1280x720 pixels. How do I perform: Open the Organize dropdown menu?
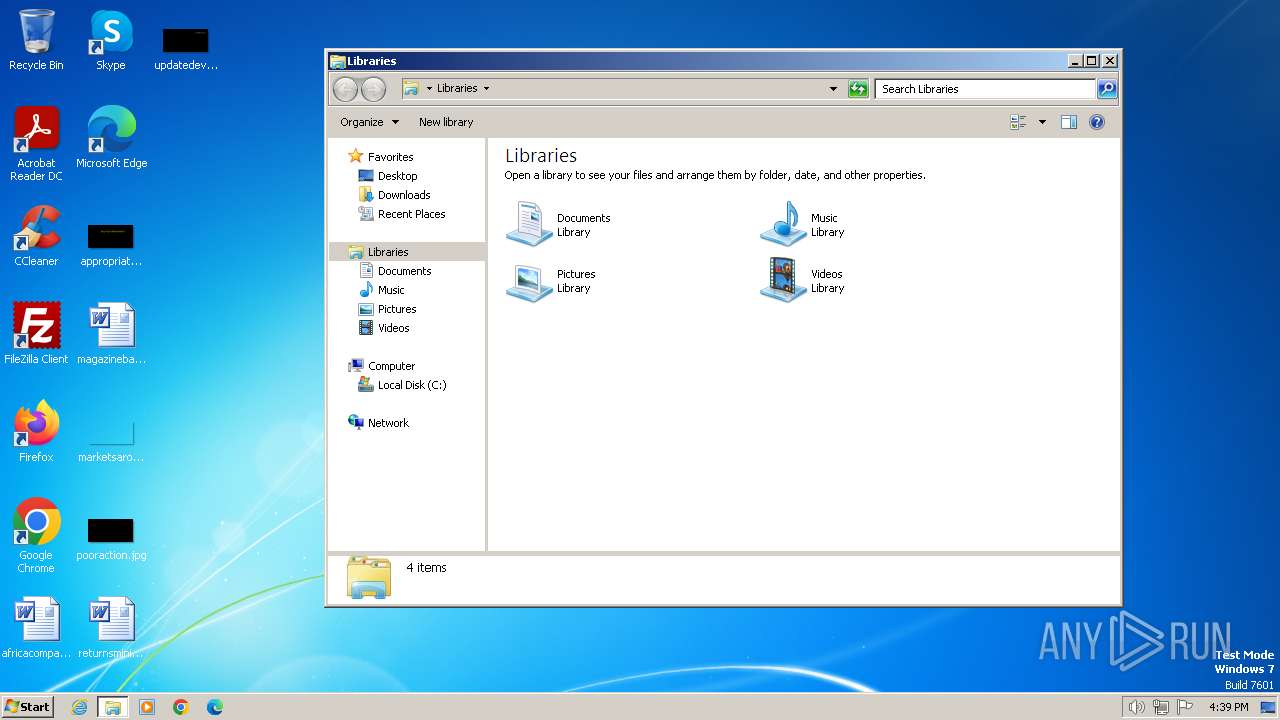(x=369, y=122)
